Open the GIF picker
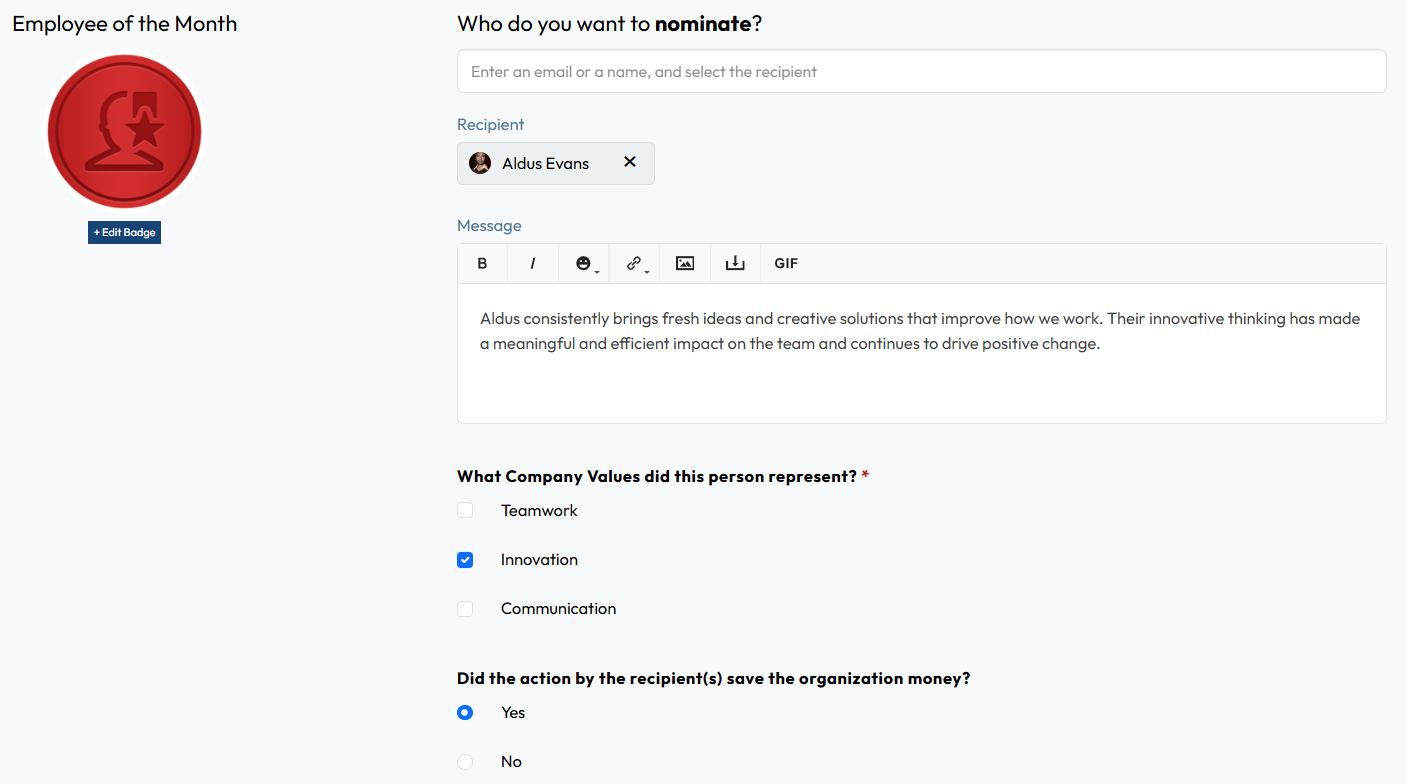This screenshot has width=1407, height=784. point(786,263)
